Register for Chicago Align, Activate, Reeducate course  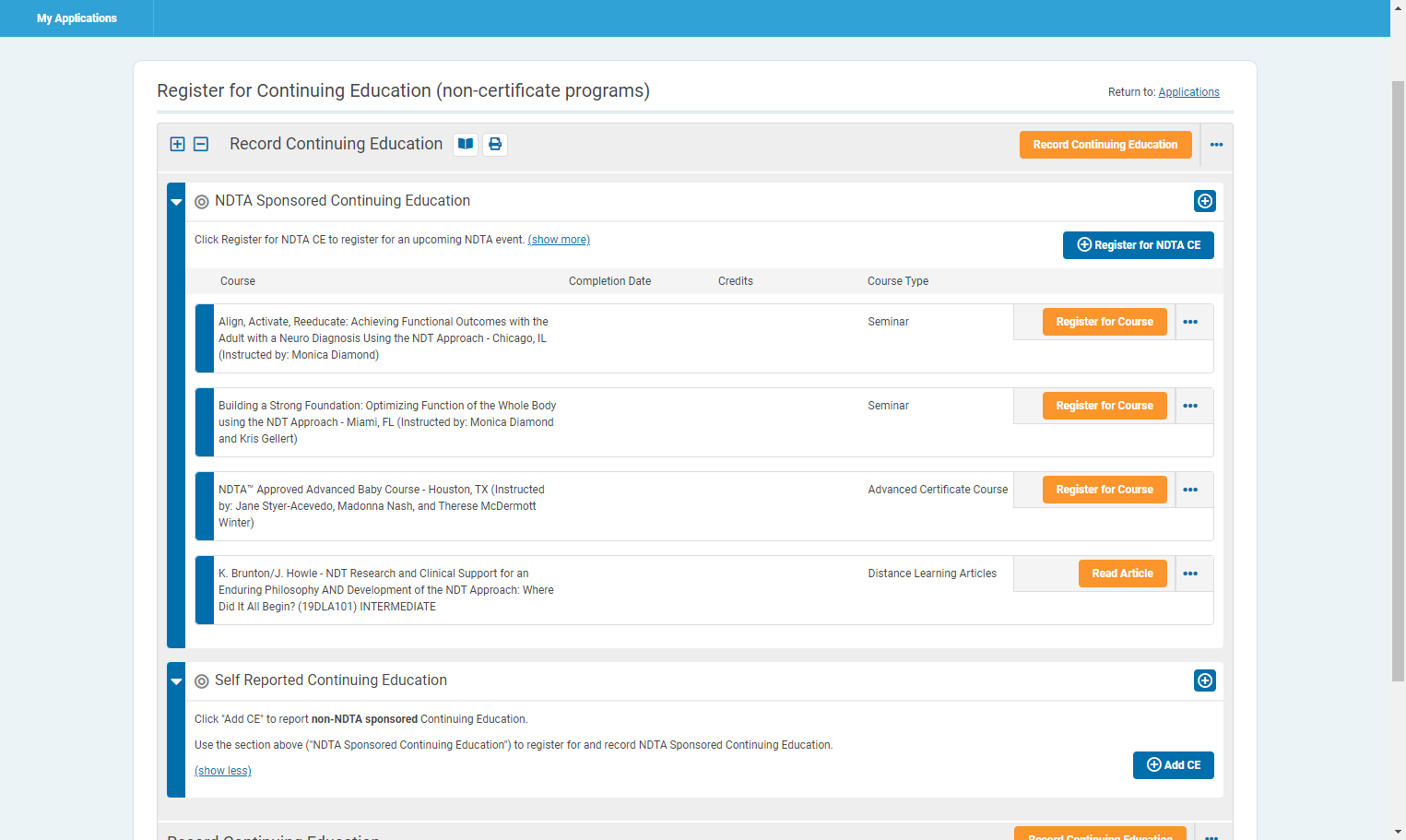(x=1105, y=322)
